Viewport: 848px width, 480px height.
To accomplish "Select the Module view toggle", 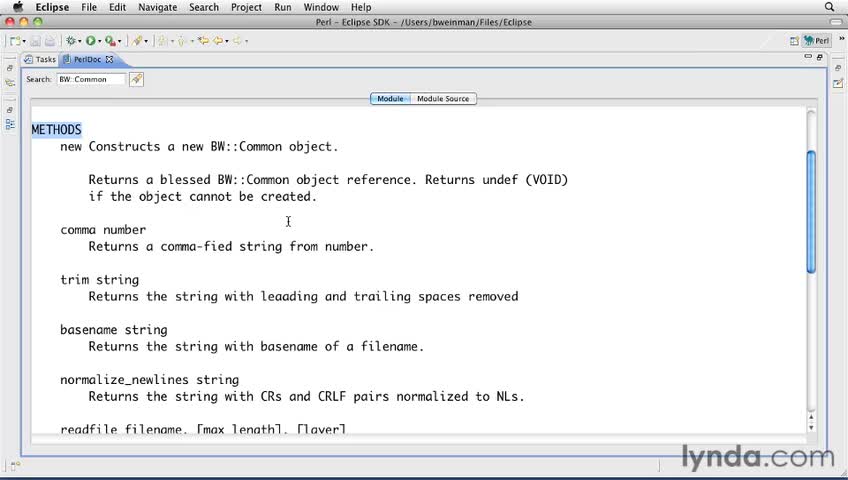I will [390, 99].
